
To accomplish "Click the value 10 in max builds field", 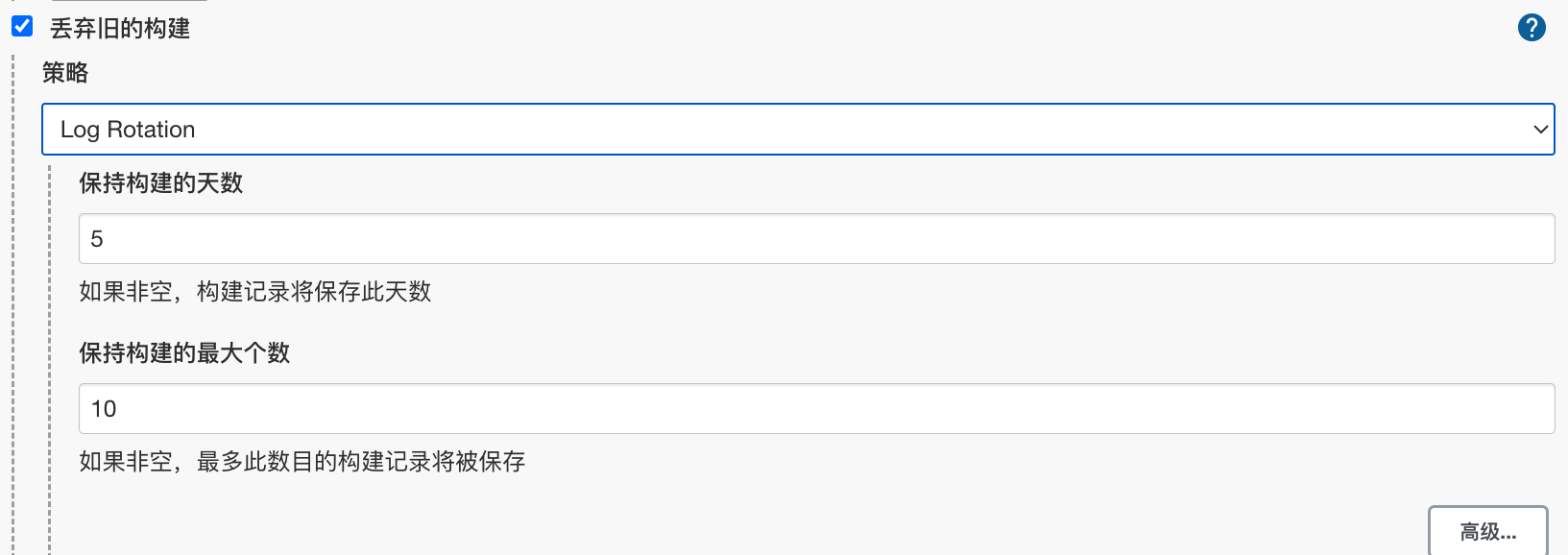I will [x=104, y=409].
